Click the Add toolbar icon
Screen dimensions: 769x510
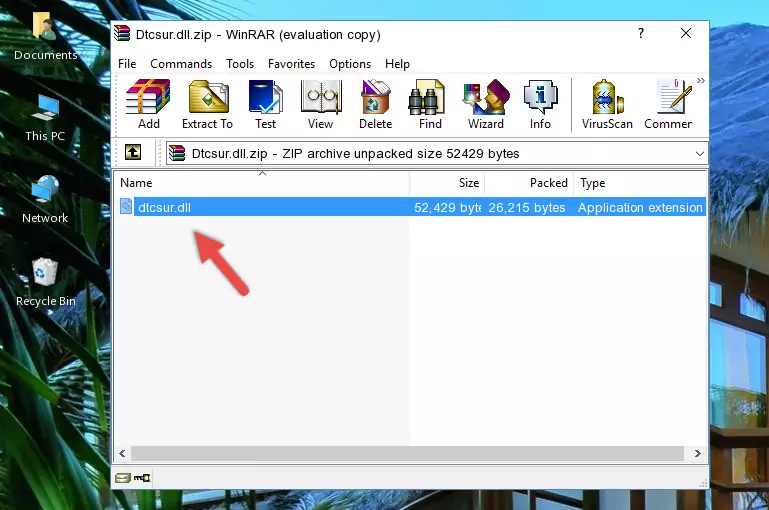(148, 105)
